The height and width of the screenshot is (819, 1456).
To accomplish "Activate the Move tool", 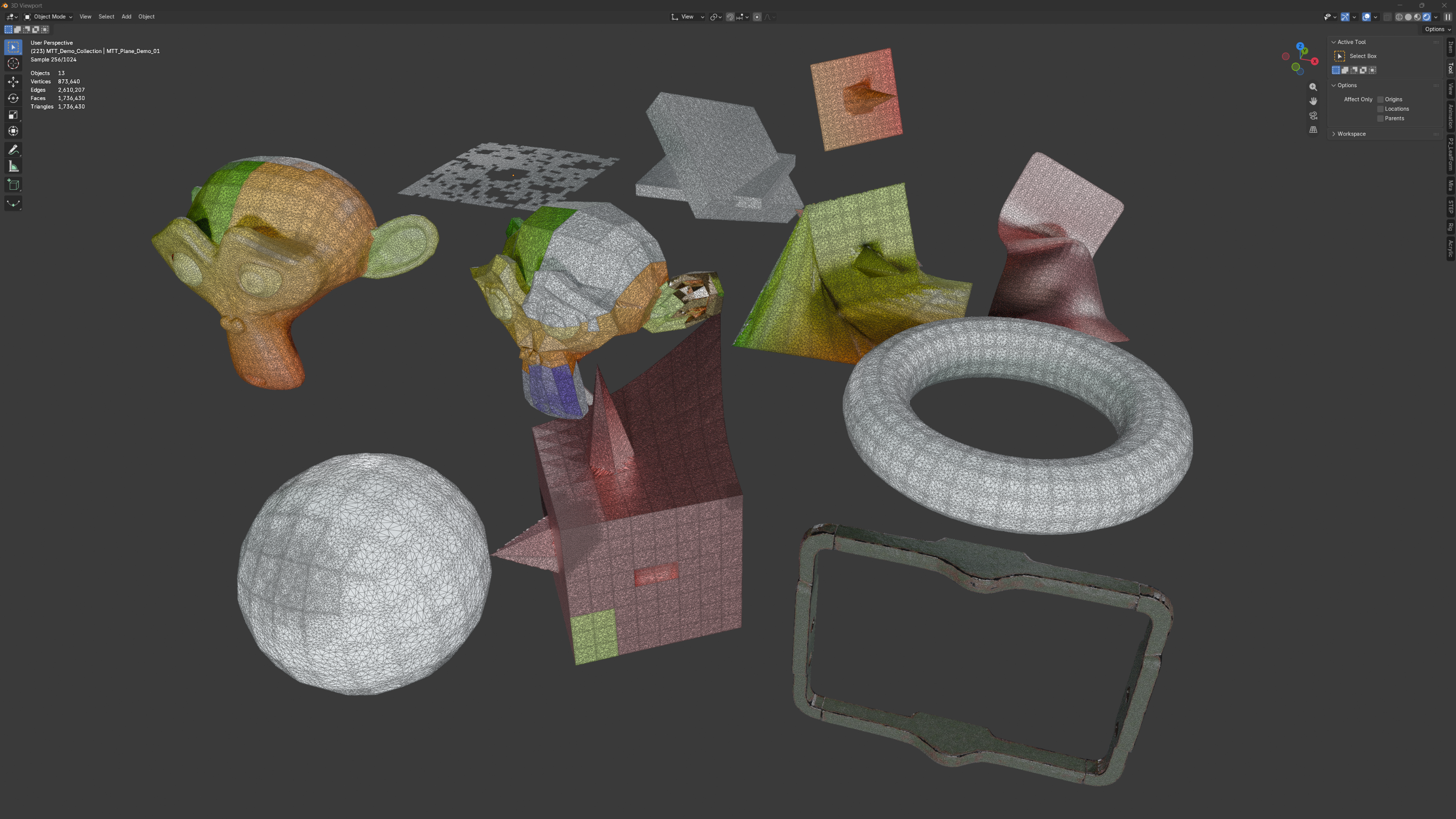I will click(13, 82).
